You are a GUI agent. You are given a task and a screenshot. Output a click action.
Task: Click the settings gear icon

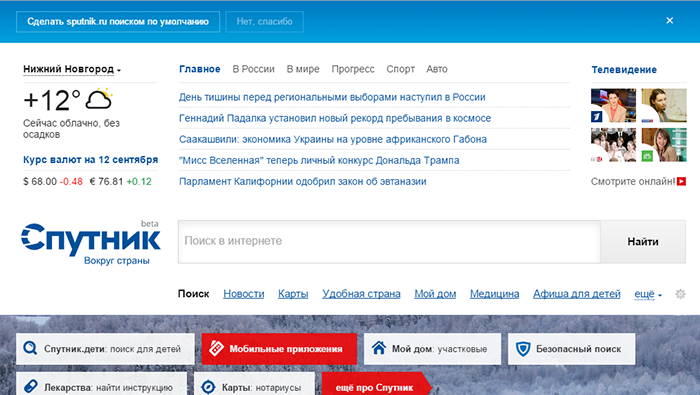[x=680, y=294]
